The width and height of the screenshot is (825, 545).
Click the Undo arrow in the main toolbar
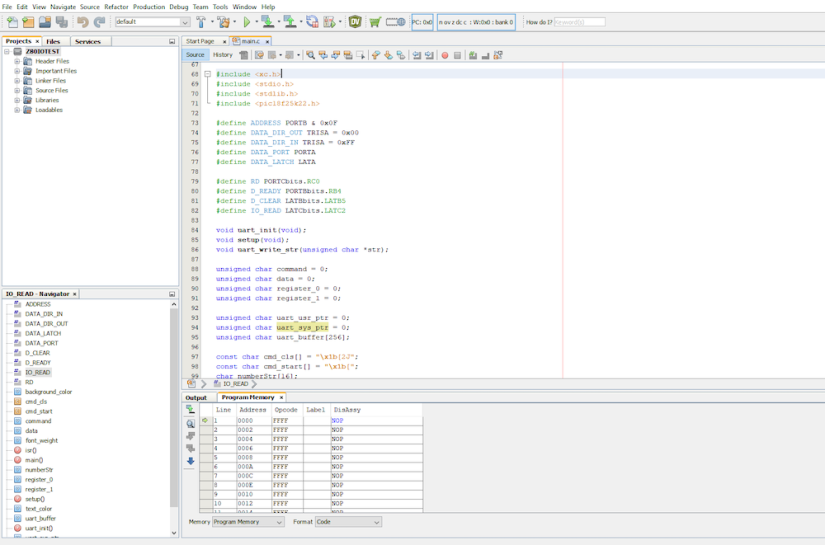pos(83,21)
